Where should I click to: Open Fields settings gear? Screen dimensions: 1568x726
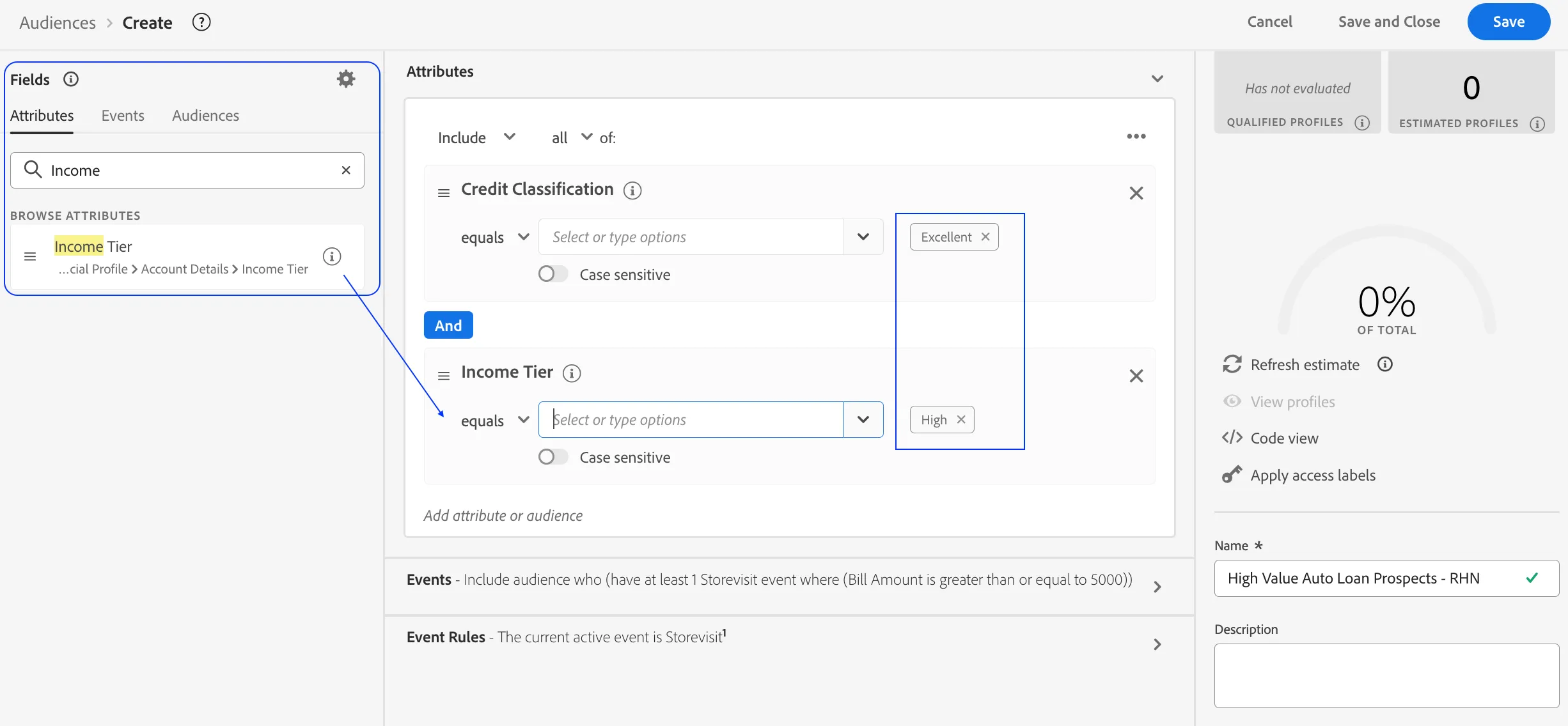pos(346,79)
